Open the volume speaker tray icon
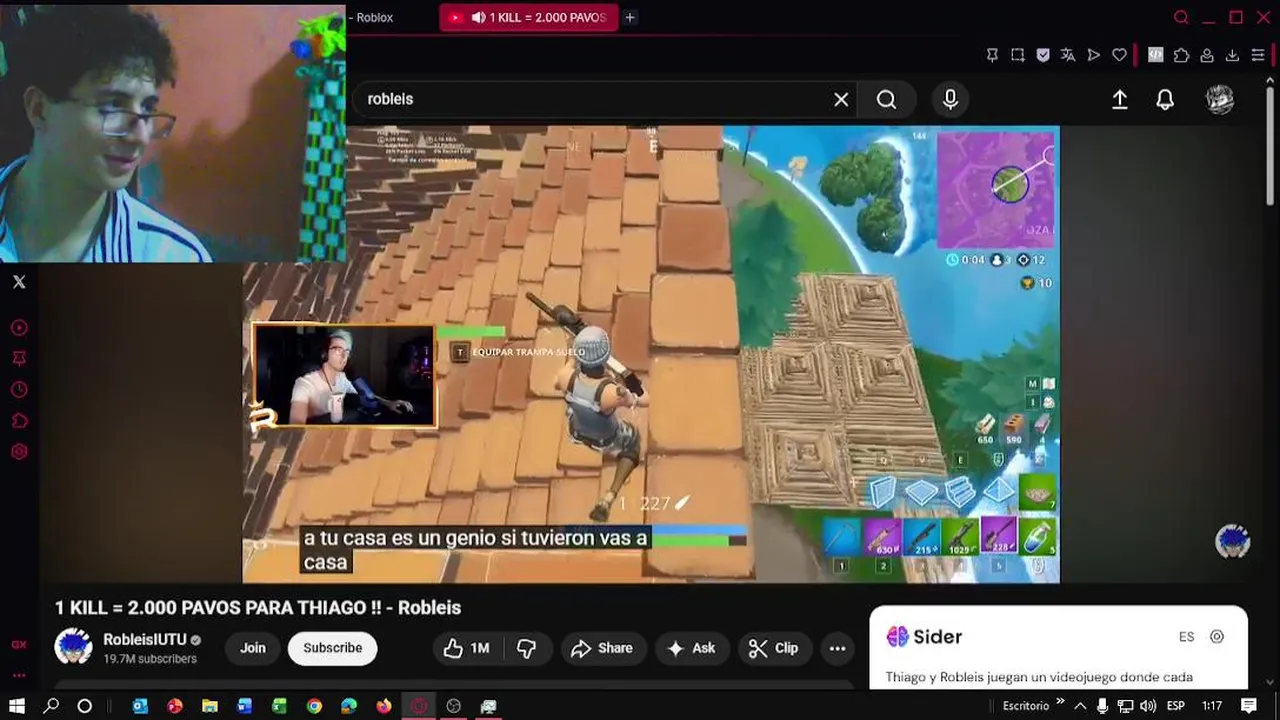Screen dimensions: 1280x720 click(x=1148, y=706)
